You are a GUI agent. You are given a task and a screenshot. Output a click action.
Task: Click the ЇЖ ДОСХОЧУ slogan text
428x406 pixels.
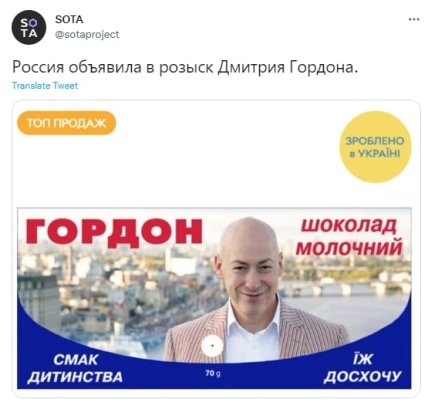click(362, 367)
